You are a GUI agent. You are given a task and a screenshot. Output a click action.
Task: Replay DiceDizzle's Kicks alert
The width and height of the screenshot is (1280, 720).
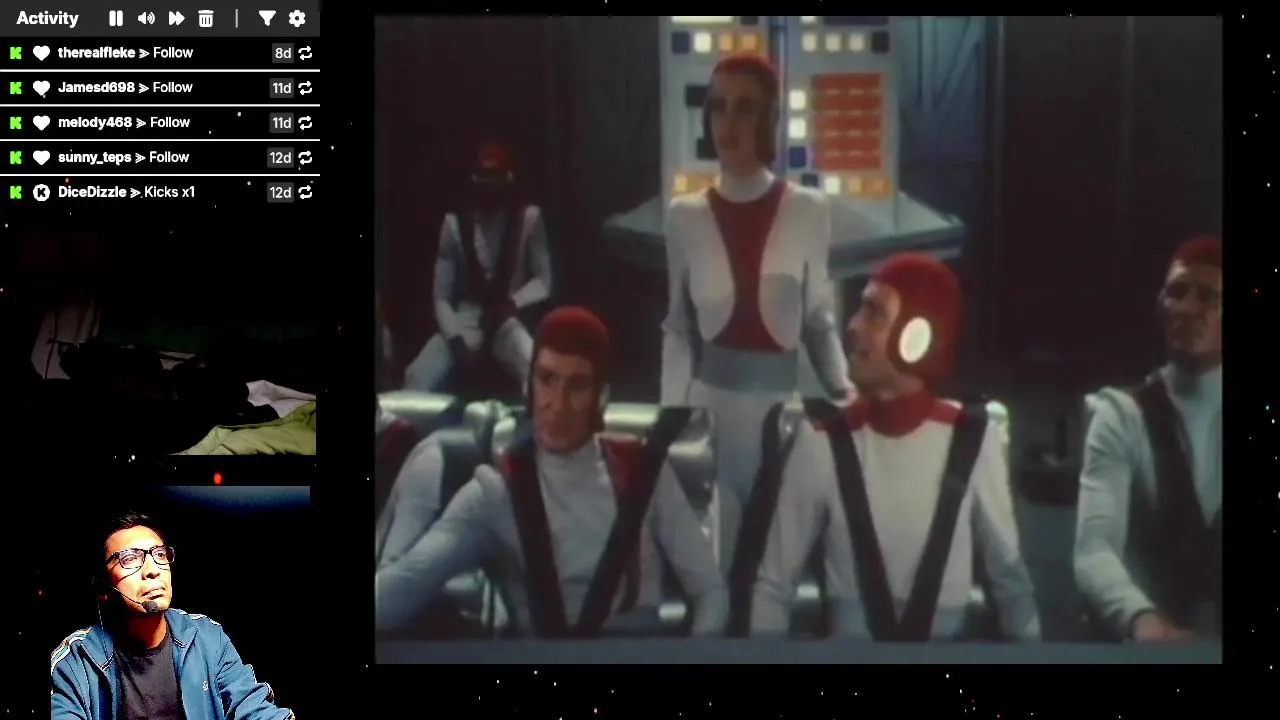pos(306,193)
